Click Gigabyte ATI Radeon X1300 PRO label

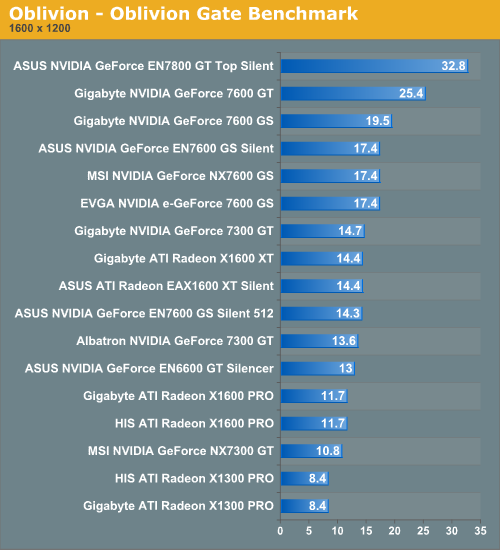[178, 506]
